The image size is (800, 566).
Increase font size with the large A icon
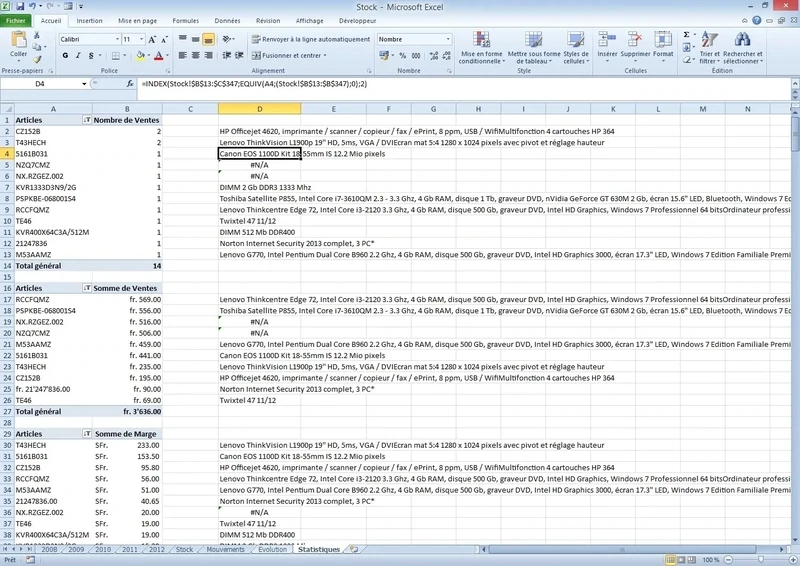click(152, 39)
